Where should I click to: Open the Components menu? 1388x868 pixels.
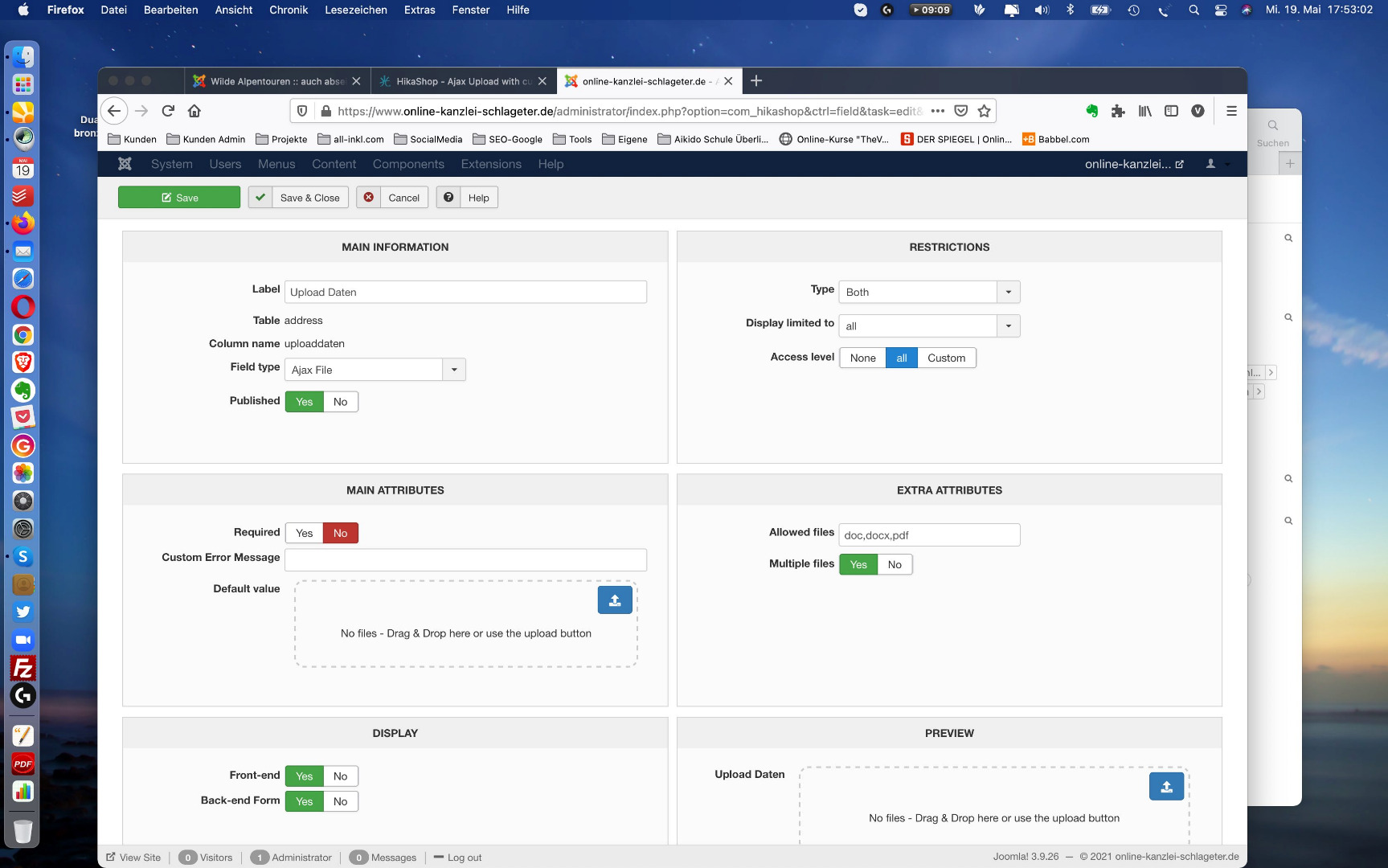point(408,164)
